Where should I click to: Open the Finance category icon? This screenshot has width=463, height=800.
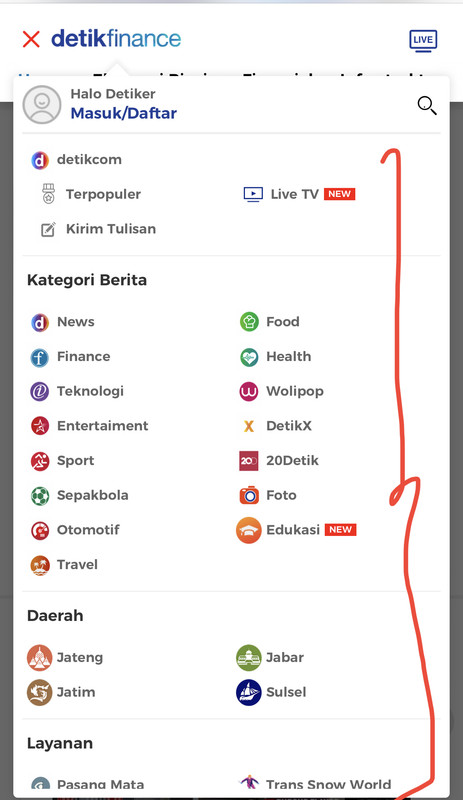40,358
